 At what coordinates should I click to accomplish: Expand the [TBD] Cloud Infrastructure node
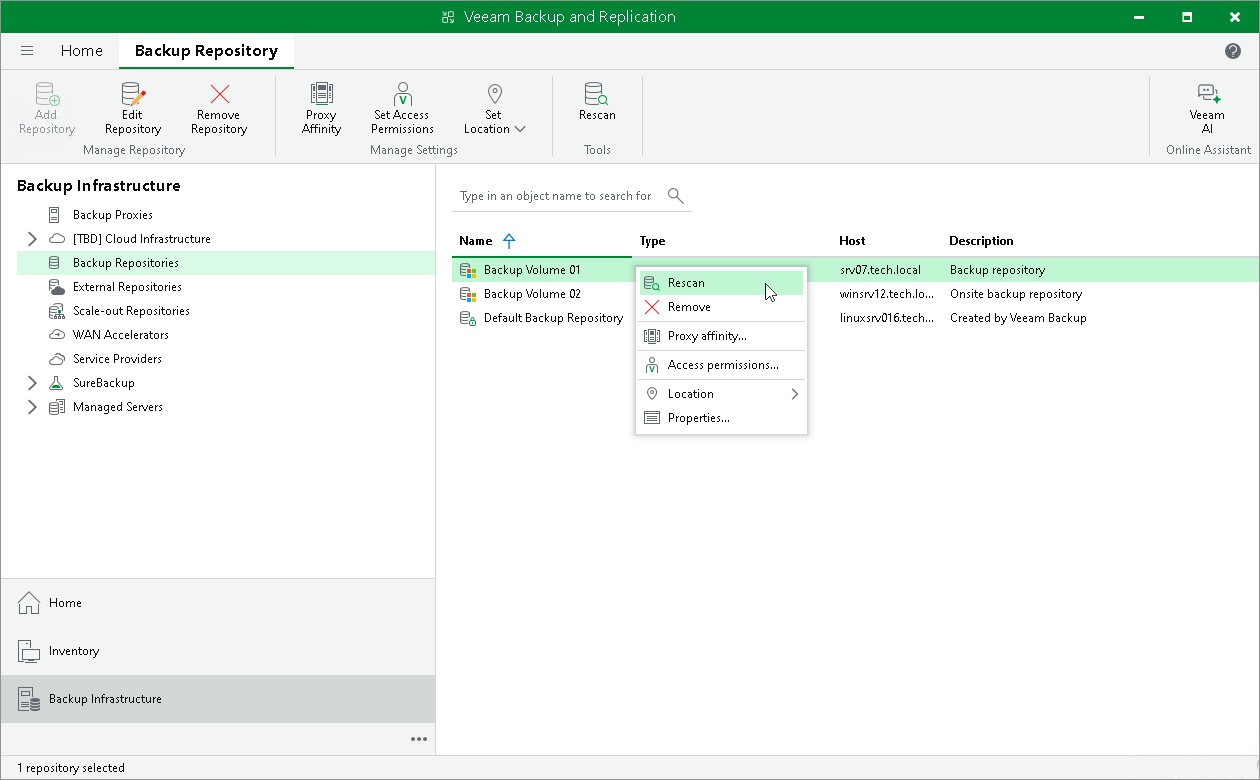click(x=32, y=239)
